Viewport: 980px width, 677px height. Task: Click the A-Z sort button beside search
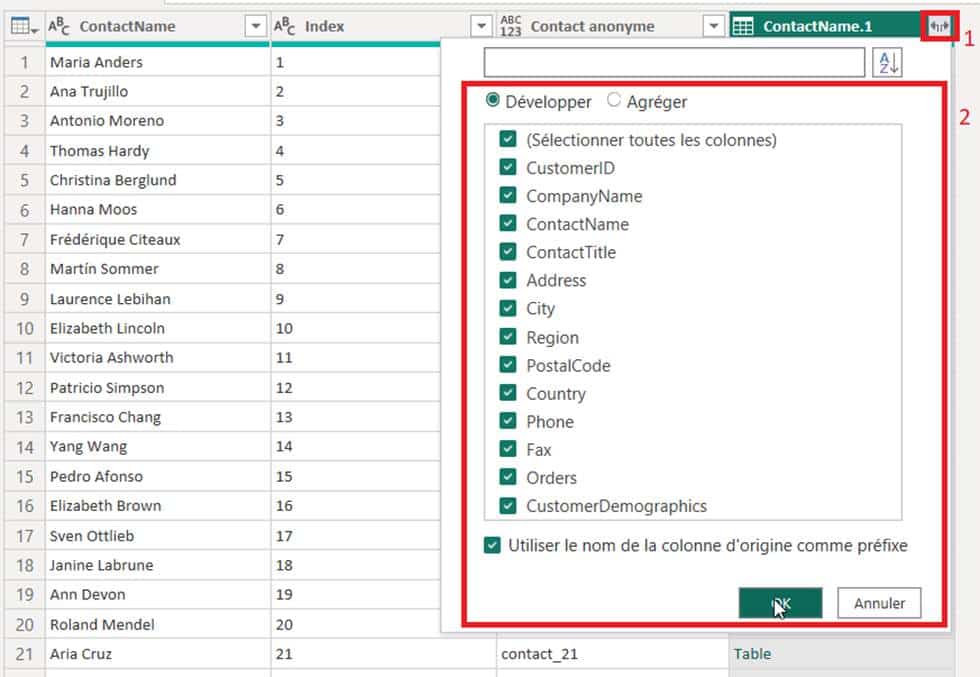[x=887, y=62]
